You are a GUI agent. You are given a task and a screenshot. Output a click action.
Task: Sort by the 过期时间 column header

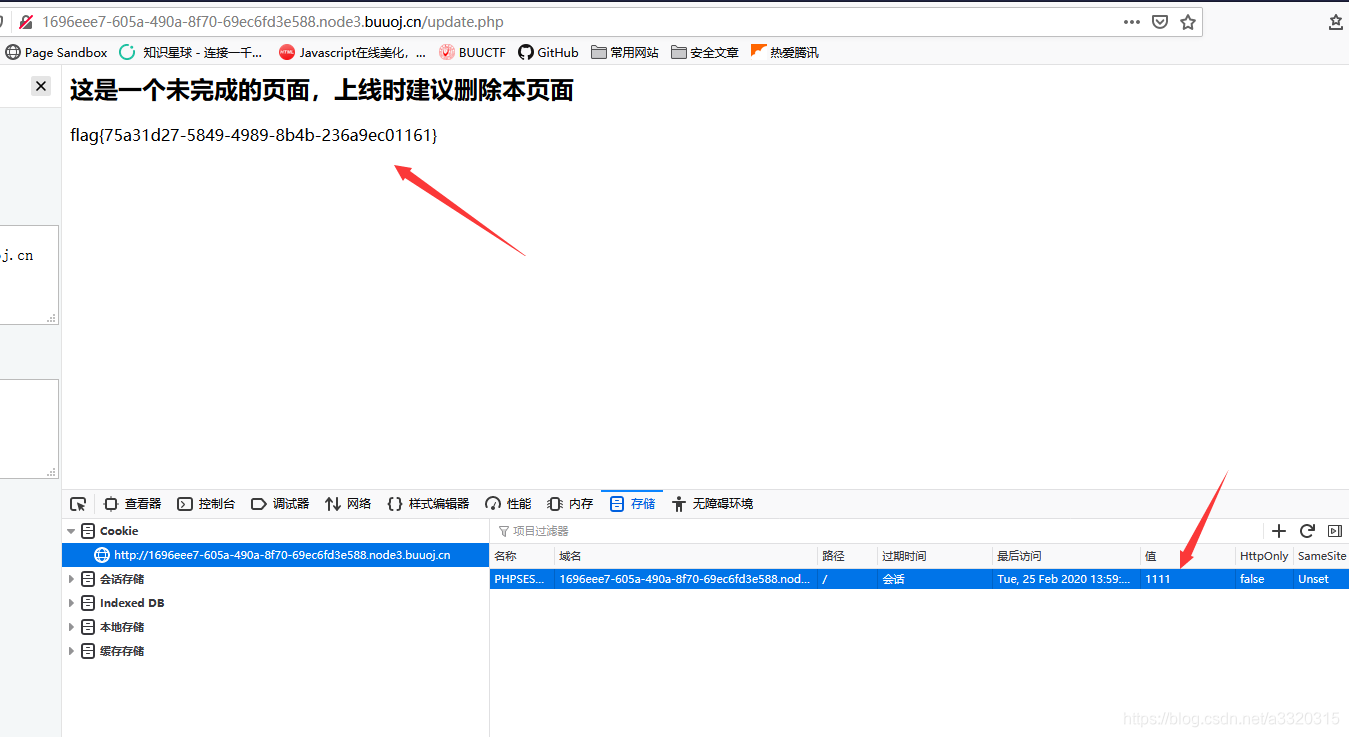[934, 556]
